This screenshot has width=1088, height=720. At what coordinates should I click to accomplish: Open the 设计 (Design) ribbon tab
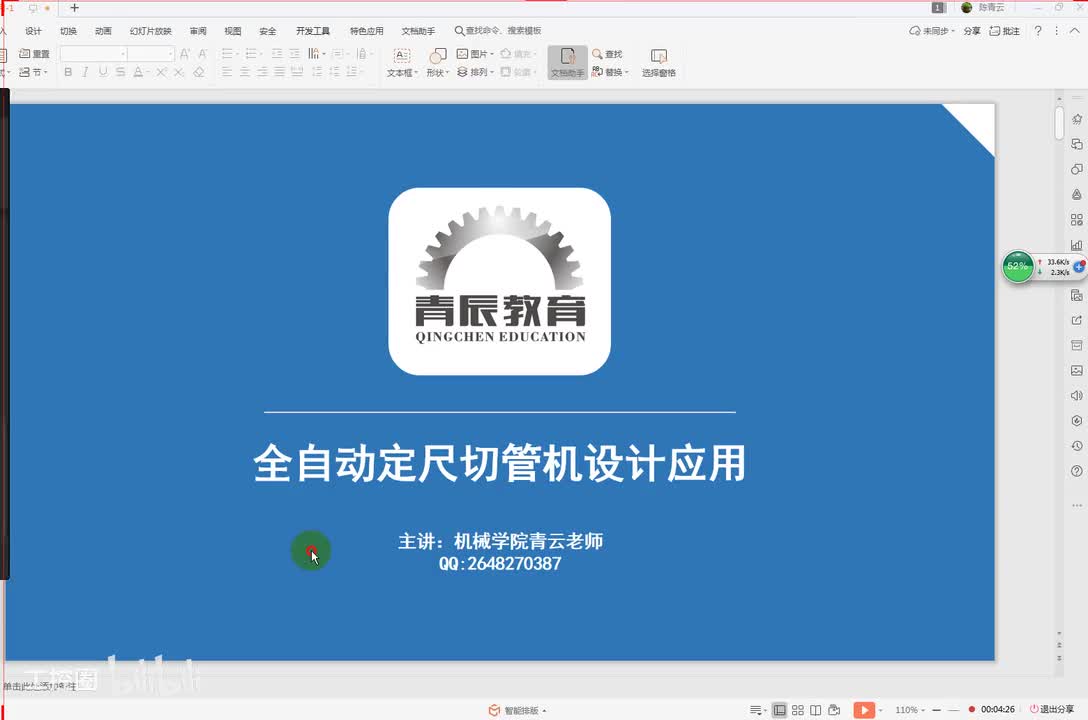coord(33,31)
